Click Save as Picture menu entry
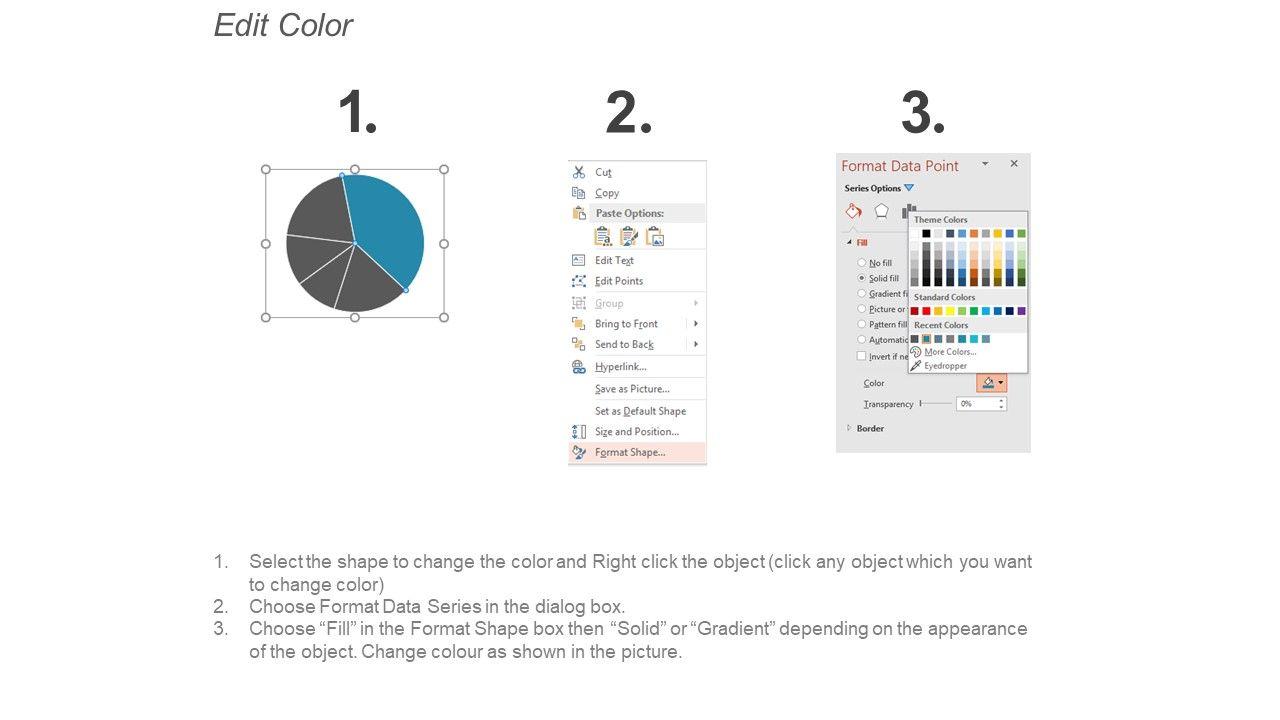 [x=632, y=389]
